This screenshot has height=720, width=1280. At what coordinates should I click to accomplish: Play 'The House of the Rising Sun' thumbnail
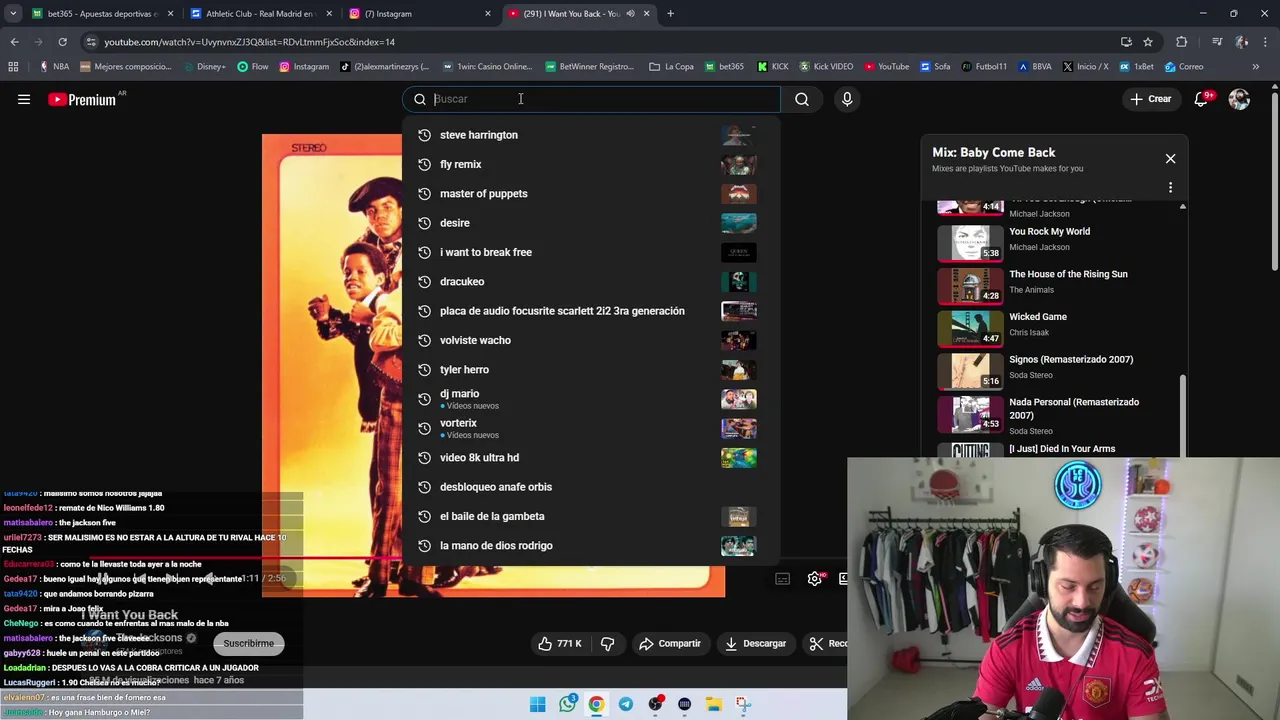tap(970, 286)
